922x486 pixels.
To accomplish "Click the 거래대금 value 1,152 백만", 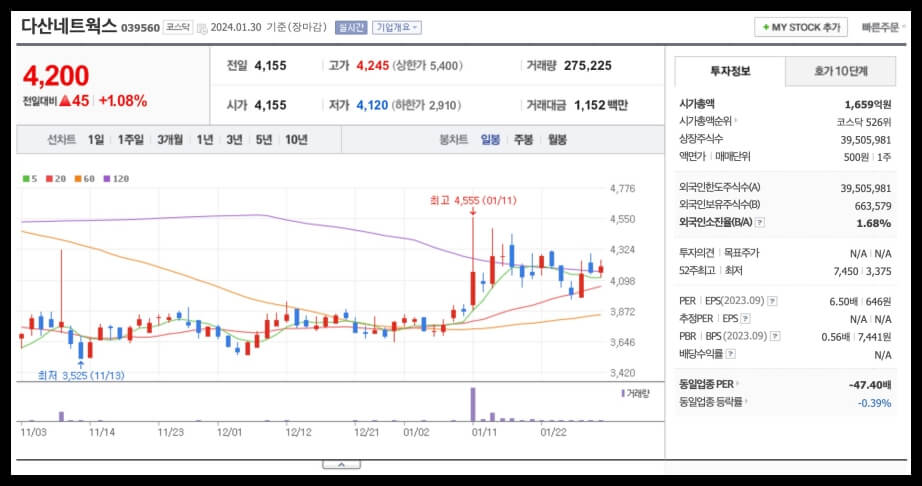I will pyautogui.click(x=601, y=105).
